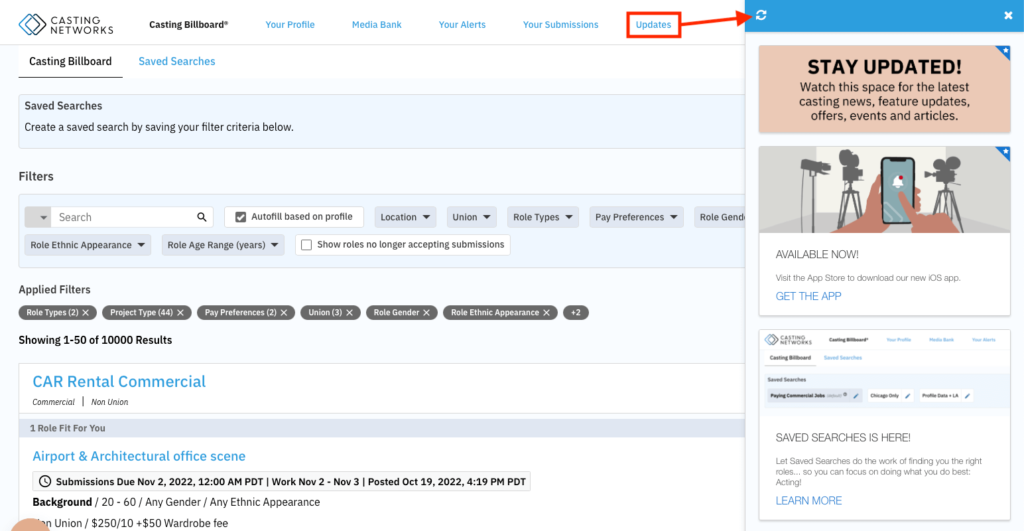Expand Role Age Range (years) dropdown
Image resolution: width=1024 pixels, height=531 pixels.
click(223, 245)
